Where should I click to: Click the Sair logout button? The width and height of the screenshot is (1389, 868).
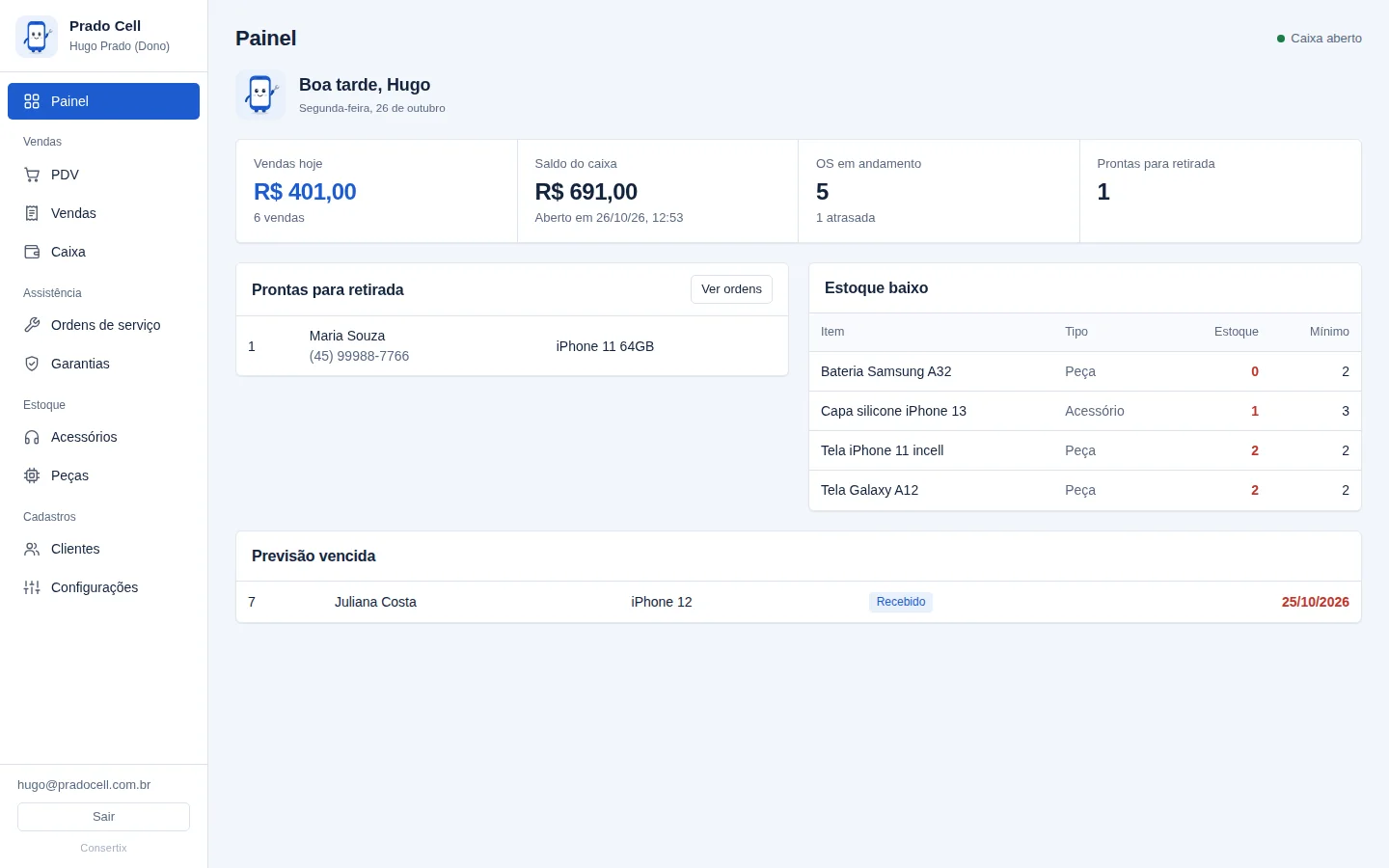click(x=103, y=817)
